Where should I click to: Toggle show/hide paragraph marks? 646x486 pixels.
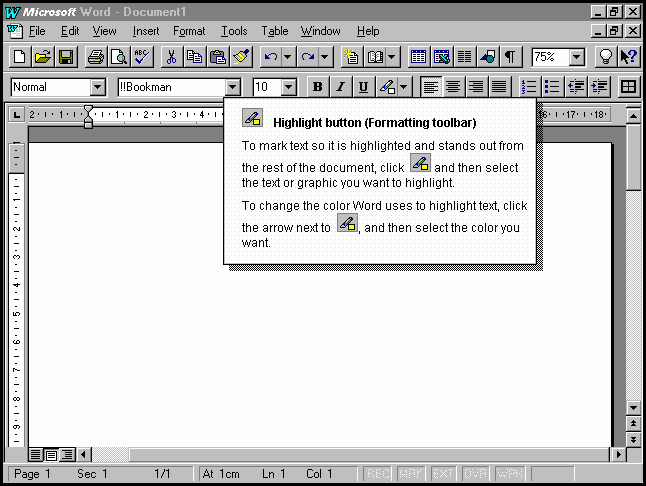(x=510, y=56)
